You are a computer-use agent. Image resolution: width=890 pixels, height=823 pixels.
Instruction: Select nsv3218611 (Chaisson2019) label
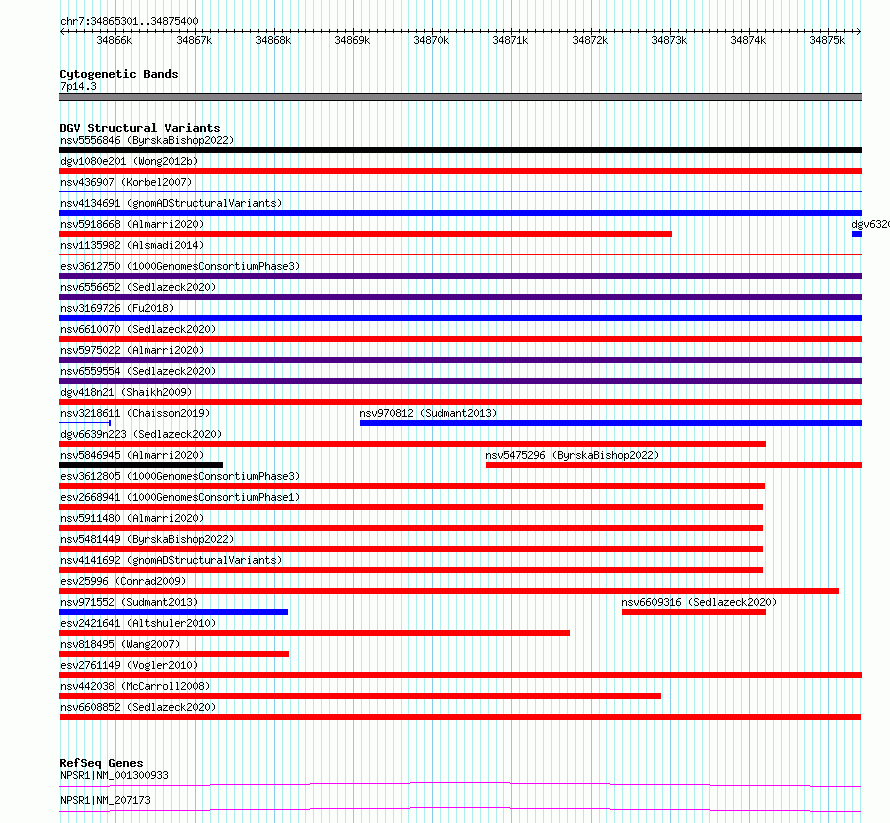point(135,413)
